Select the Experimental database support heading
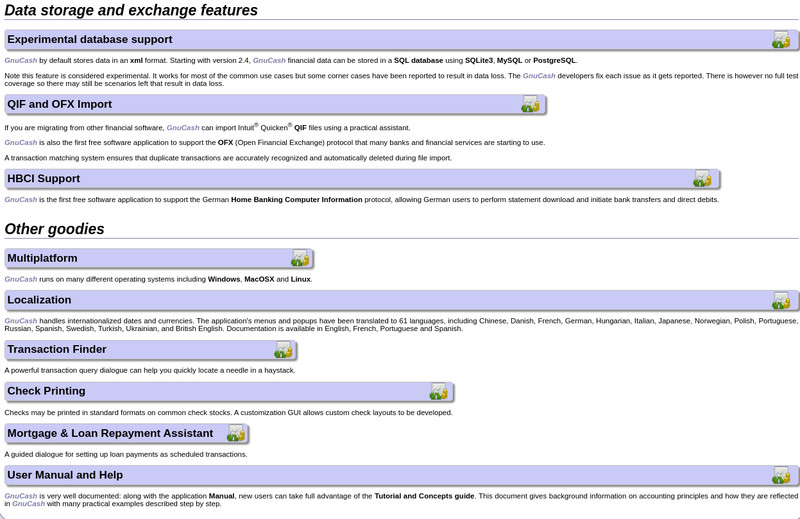The width and height of the screenshot is (800, 519). (x=90, y=39)
